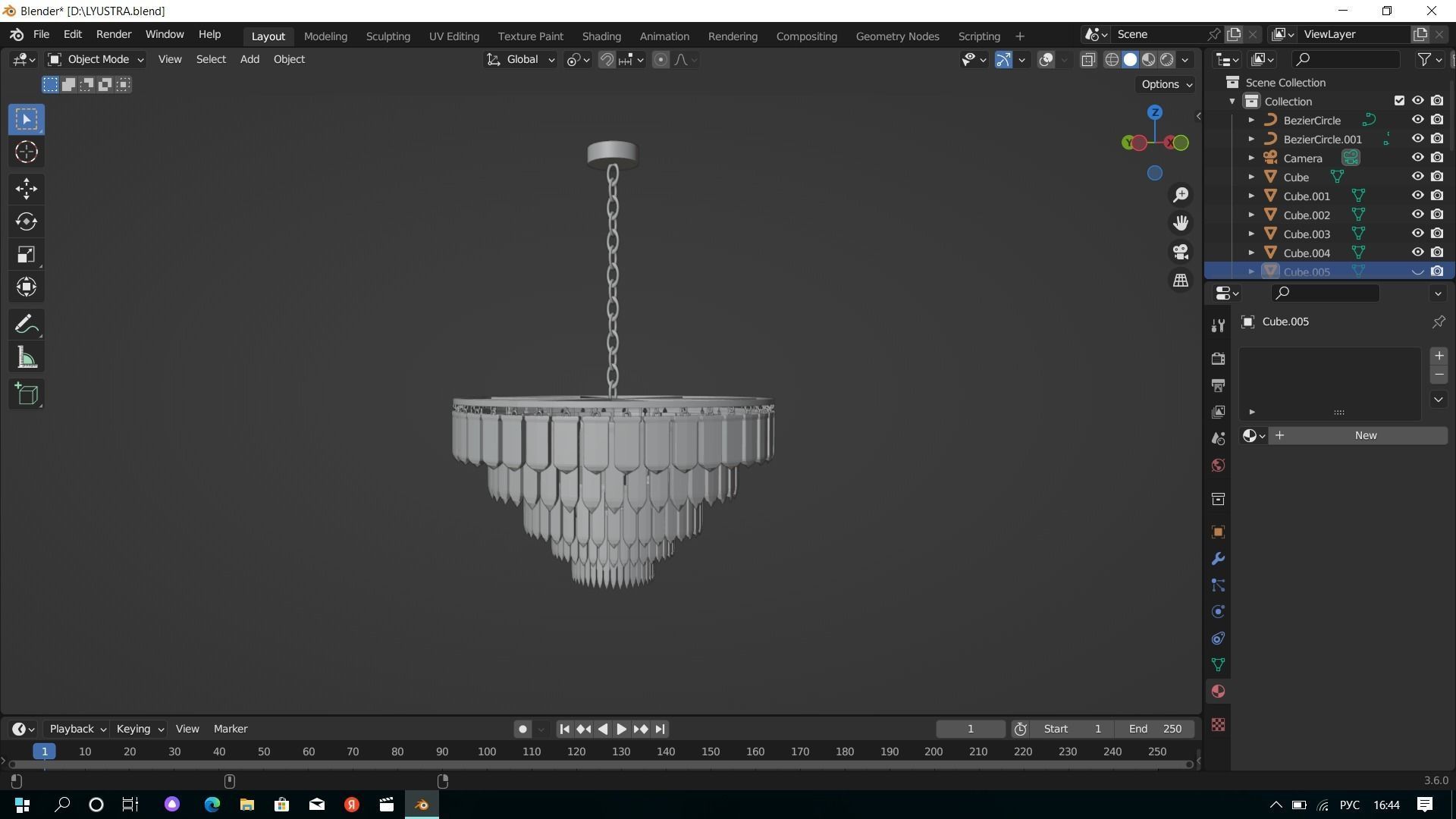This screenshot has width=1456, height=819.
Task: Play the animation forward
Action: coord(621,730)
